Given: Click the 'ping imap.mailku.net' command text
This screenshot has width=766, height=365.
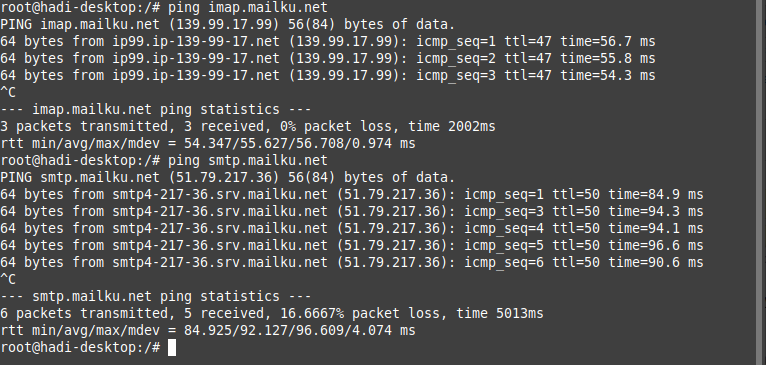Looking at the screenshot, I should pyautogui.click(x=248, y=8).
